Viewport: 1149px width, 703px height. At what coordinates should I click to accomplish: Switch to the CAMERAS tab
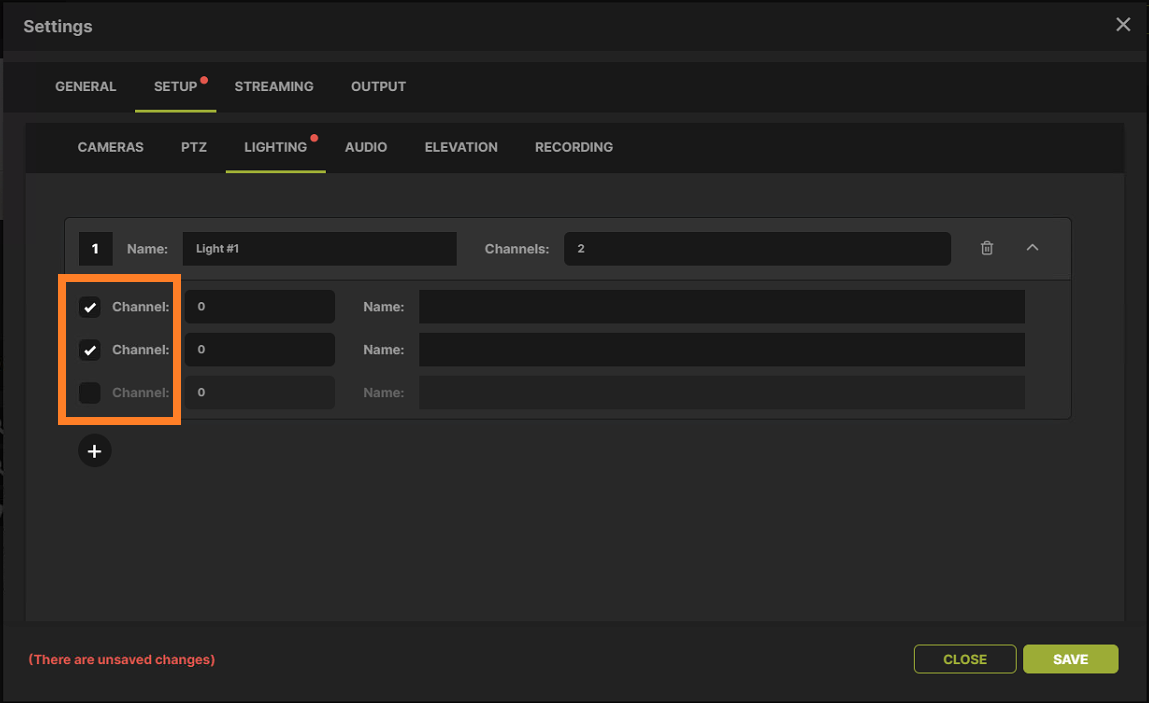pyautogui.click(x=110, y=147)
